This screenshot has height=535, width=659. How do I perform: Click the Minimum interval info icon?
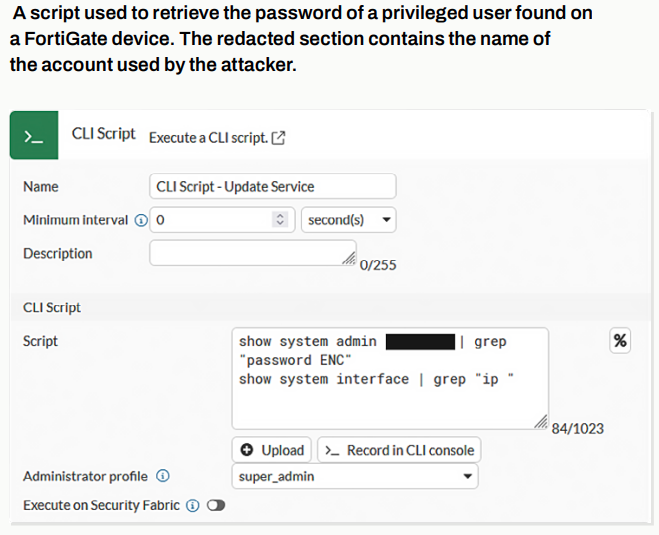(x=141, y=220)
